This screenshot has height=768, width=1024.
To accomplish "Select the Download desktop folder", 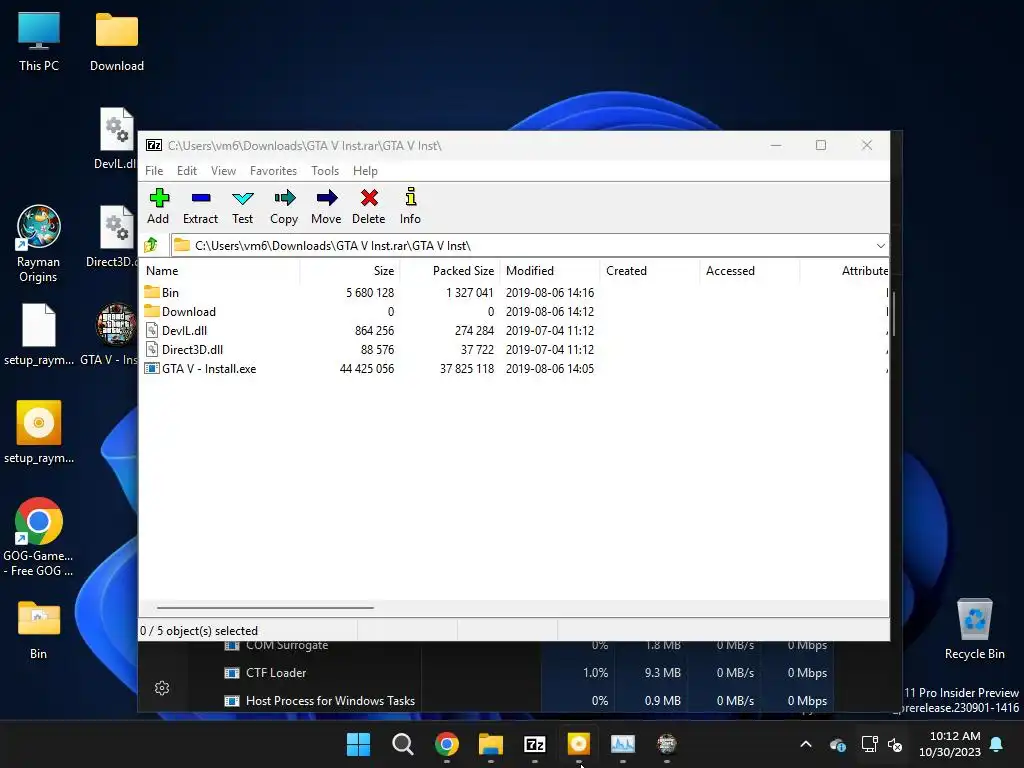I will coord(117,41).
